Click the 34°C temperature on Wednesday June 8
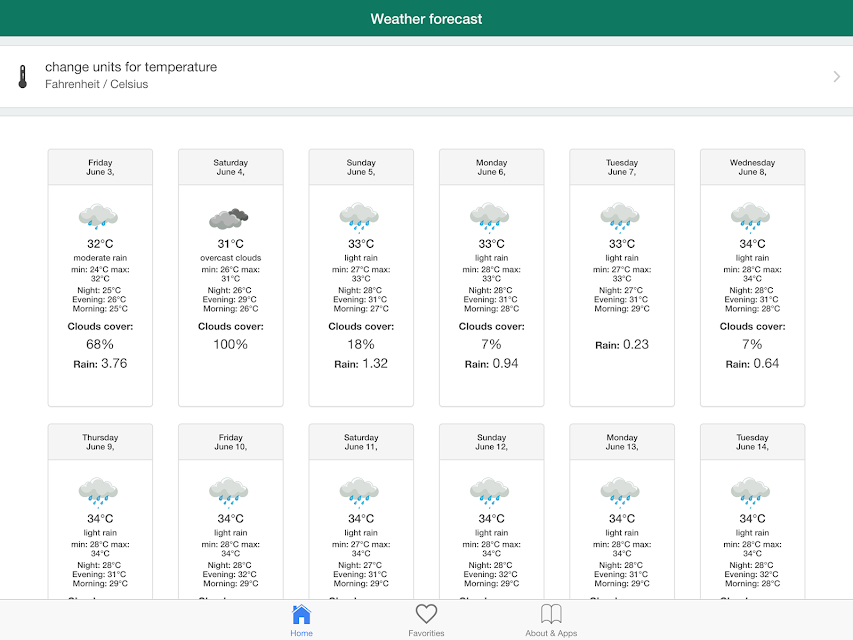Viewport: 853px width, 640px height. point(752,244)
